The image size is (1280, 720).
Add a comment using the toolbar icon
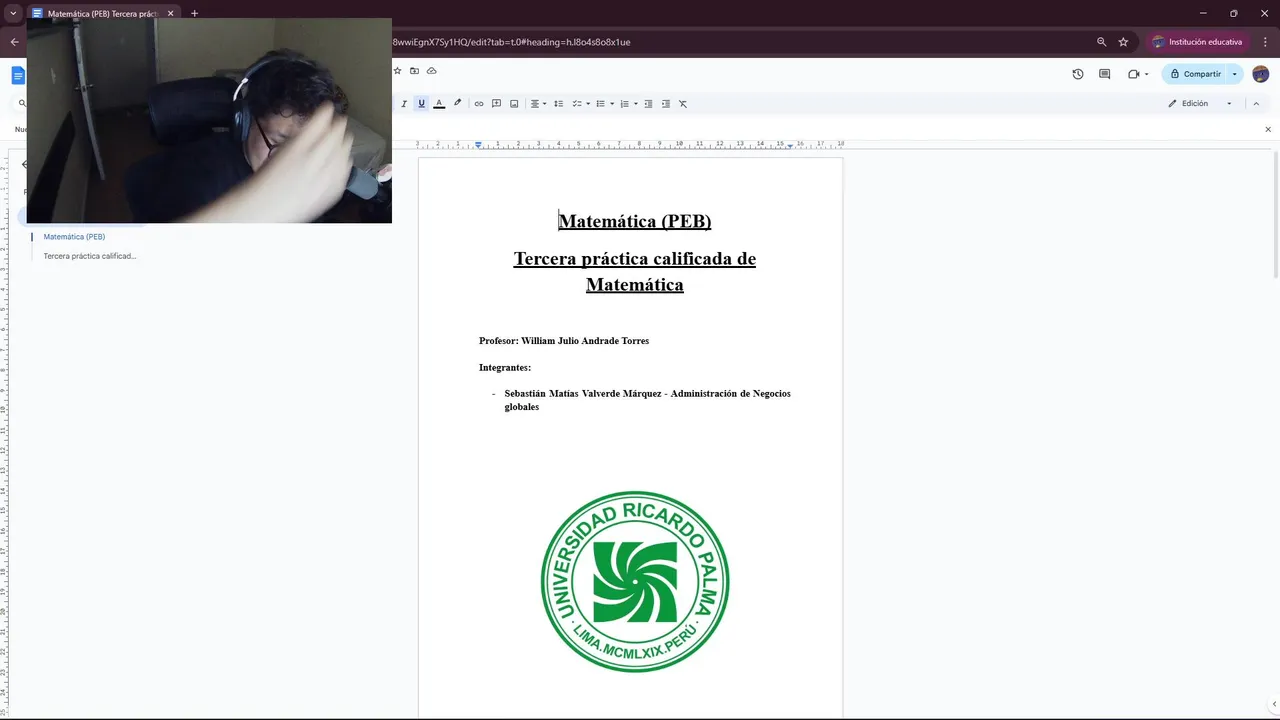(496, 104)
